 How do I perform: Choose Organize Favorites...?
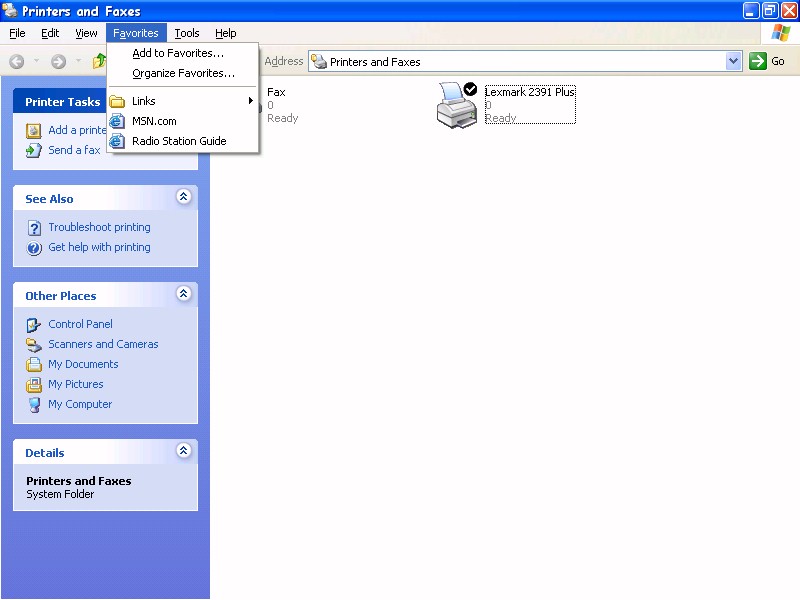click(x=183, y=73)
